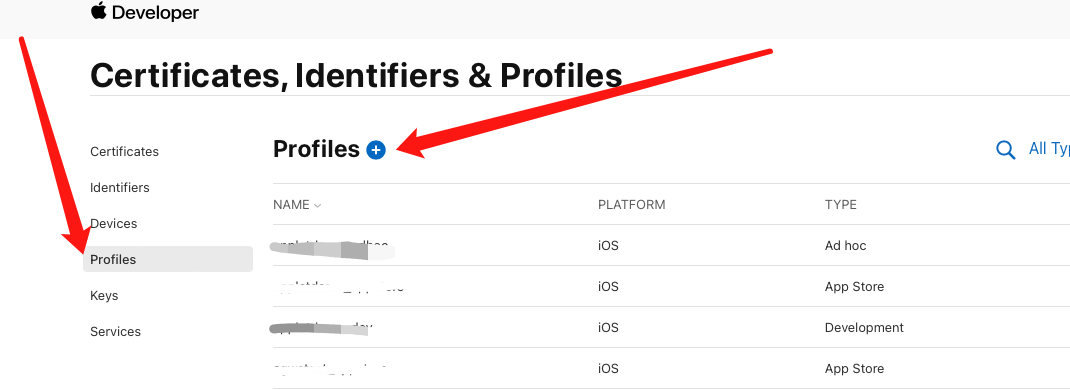
Task: Click the Profiles page heading
Action: (x=316, y=149)
